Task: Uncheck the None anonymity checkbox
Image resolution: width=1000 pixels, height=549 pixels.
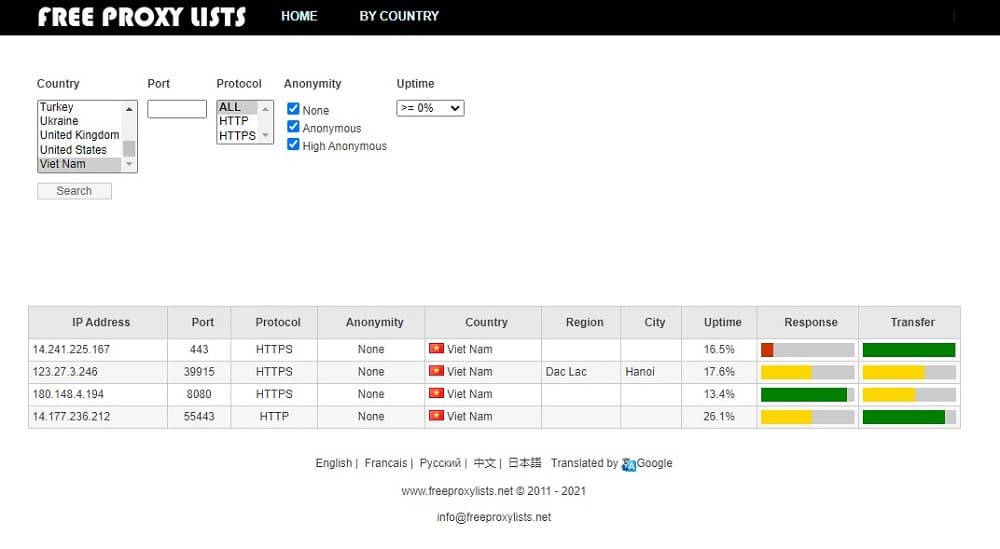Action: (x=293, y=109)
